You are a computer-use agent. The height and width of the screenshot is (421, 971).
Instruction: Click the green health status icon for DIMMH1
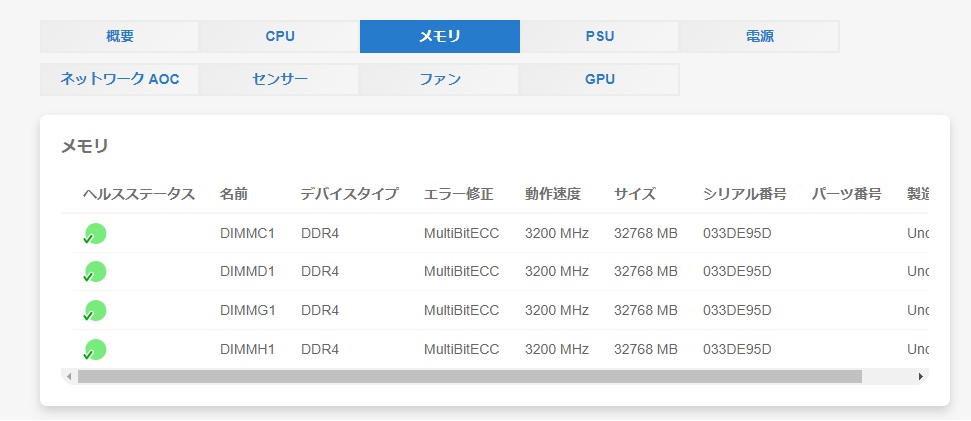(x=95, y=350)
